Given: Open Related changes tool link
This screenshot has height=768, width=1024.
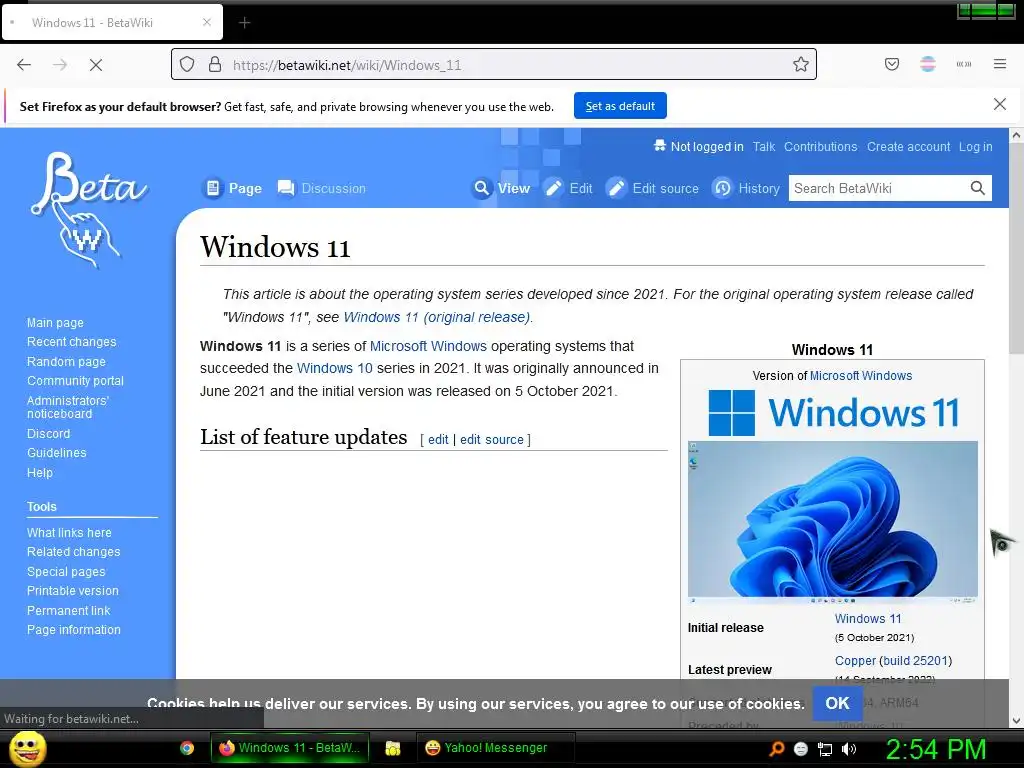Looking at the screenshot, I should [74, 552].
